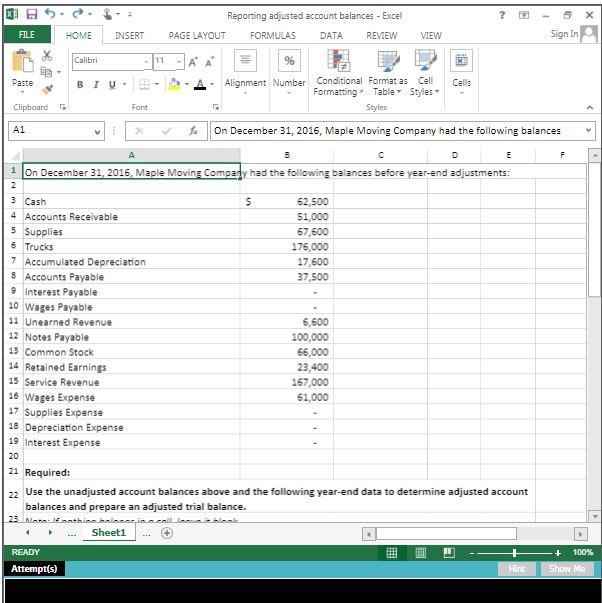The width and height of the screenshot is (602, 603).
Task: Open Font dialog launcher
Action: [216, 107]
